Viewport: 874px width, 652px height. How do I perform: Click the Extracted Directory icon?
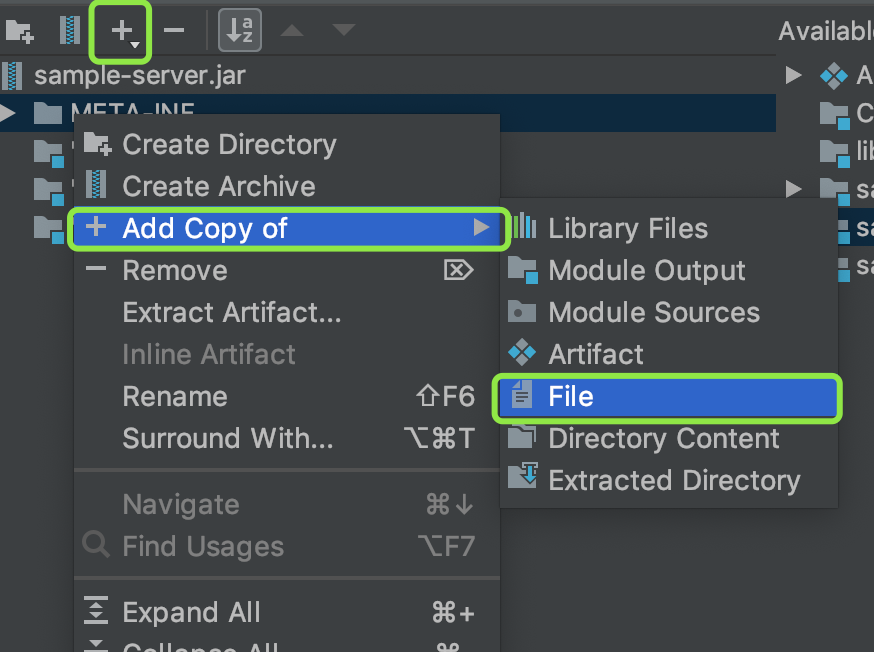pyautogui.click(x=523, y=479)
